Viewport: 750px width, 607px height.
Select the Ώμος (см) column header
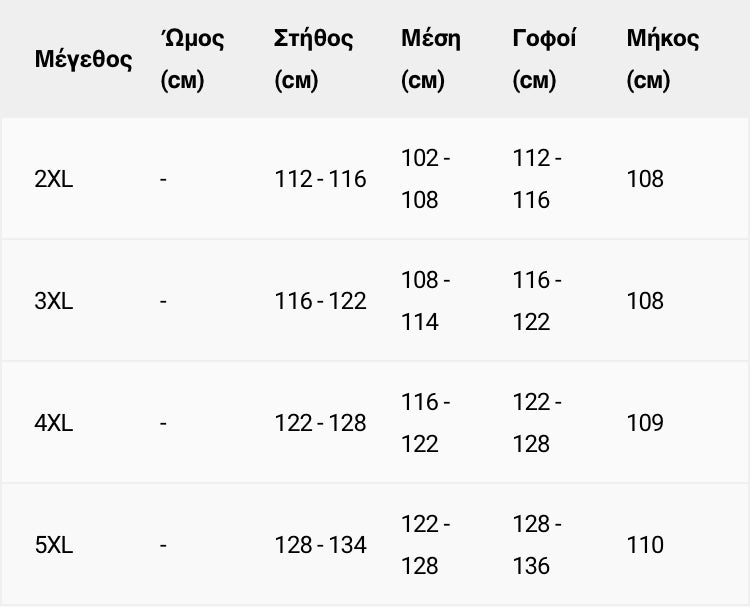(x=192, y=59)
